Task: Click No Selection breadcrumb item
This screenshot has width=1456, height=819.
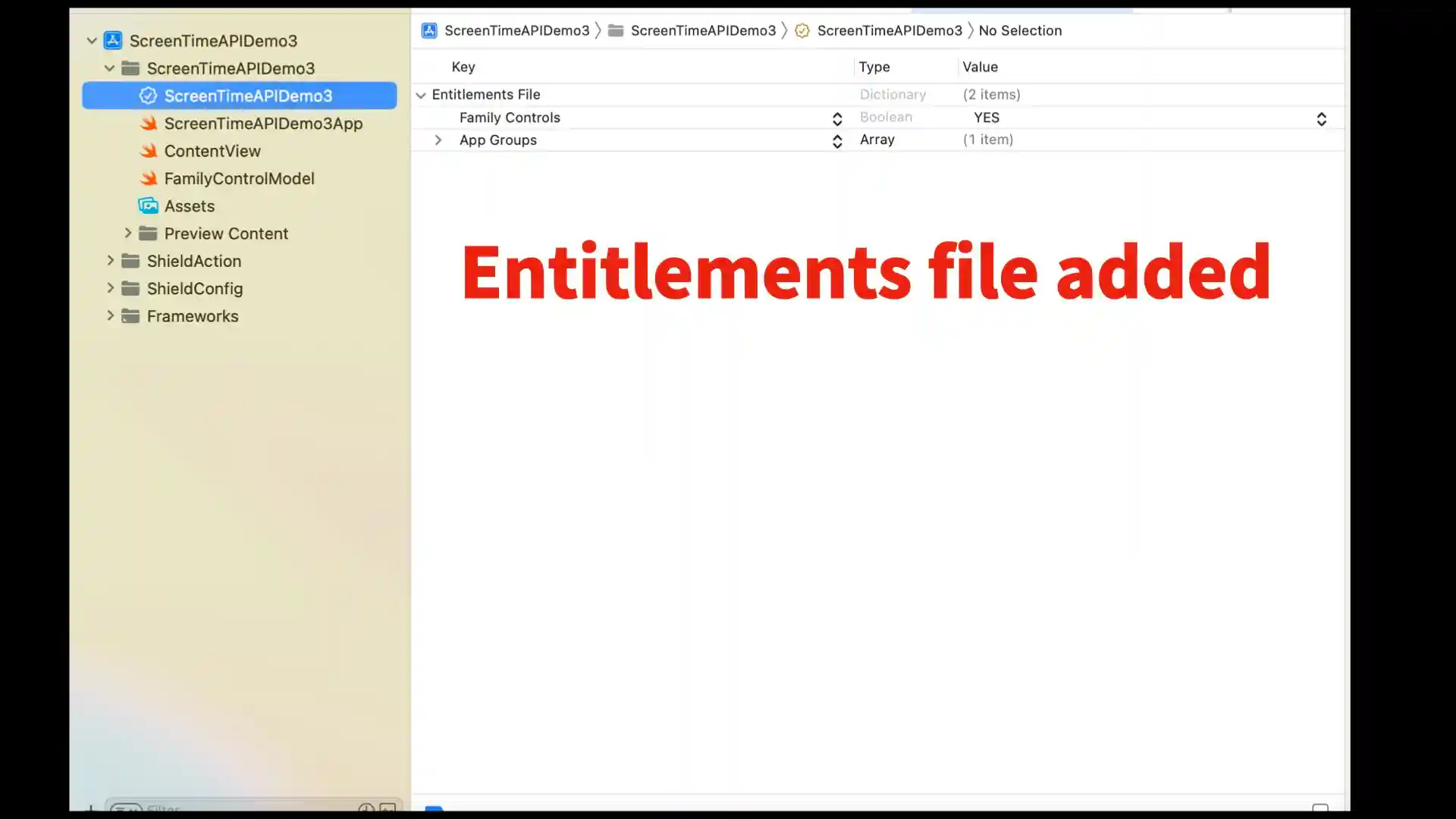Action: (x=1019, y=30)
